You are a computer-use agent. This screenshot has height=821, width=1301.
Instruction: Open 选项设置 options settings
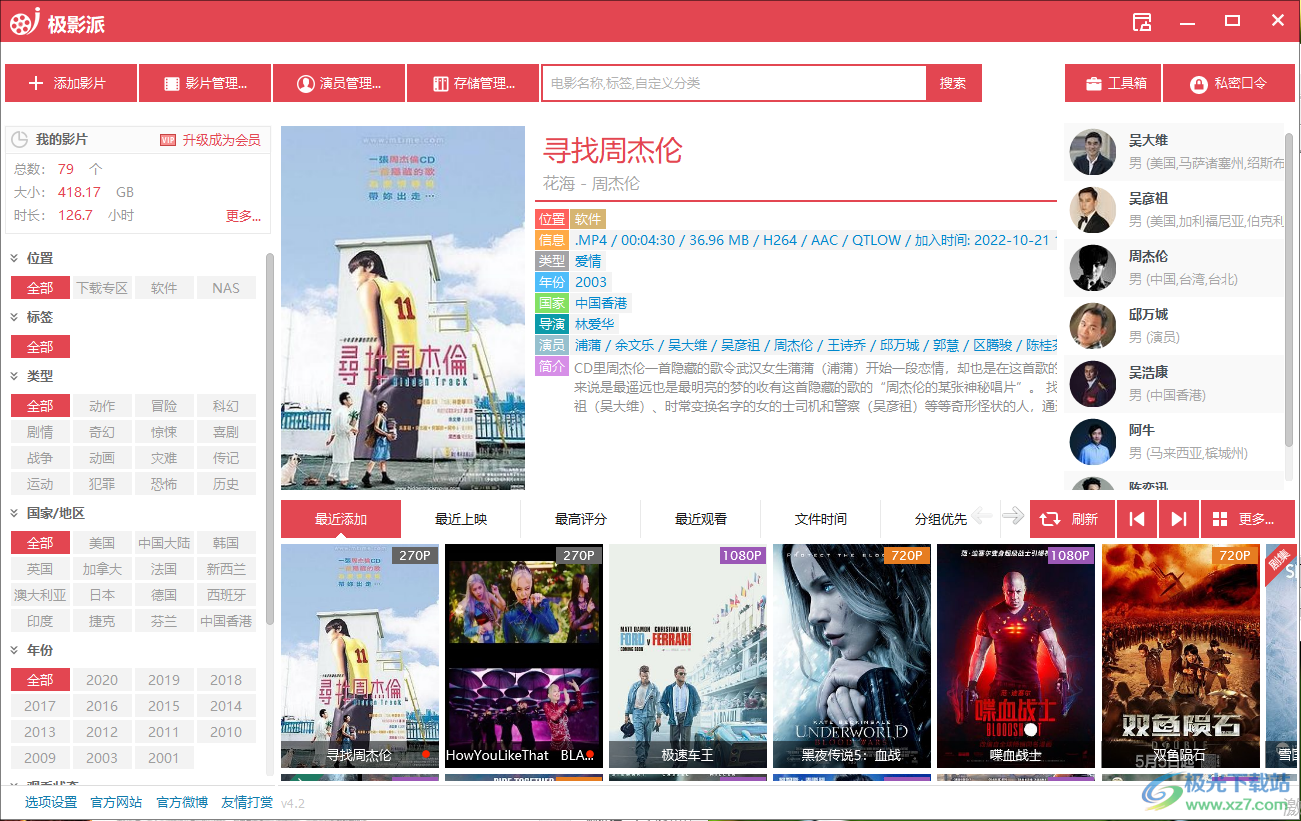pos(51,803)
